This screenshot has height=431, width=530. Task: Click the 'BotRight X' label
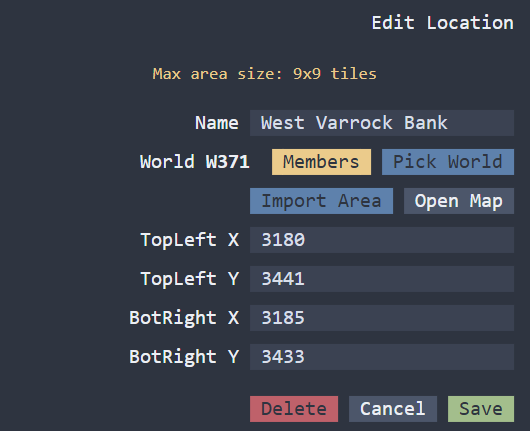[x=184, y=318]
